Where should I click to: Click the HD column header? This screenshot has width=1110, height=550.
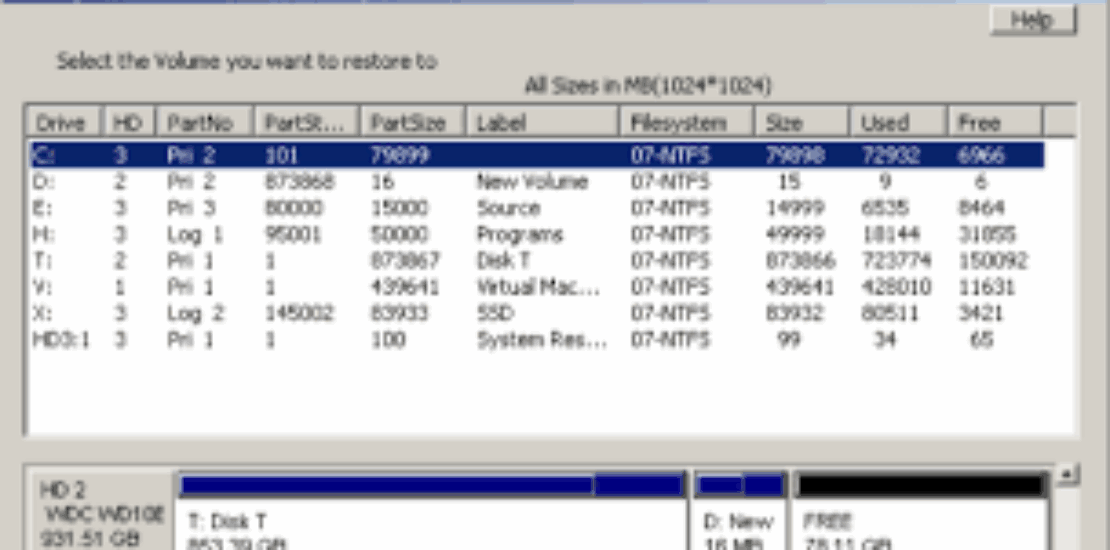[x=130, y=122]
